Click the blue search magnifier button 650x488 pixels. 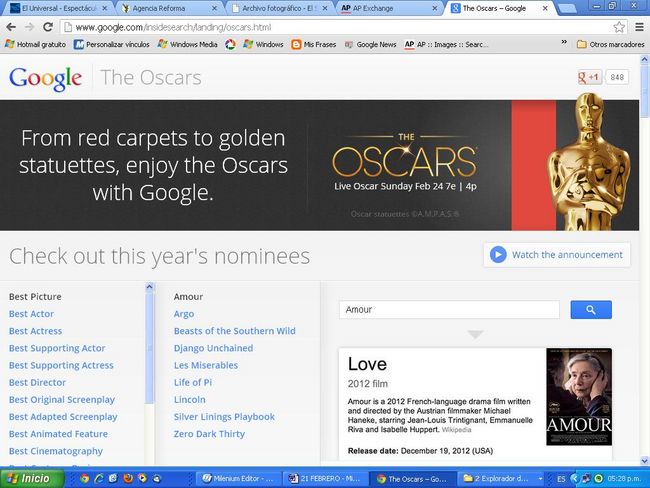point(590,310)
